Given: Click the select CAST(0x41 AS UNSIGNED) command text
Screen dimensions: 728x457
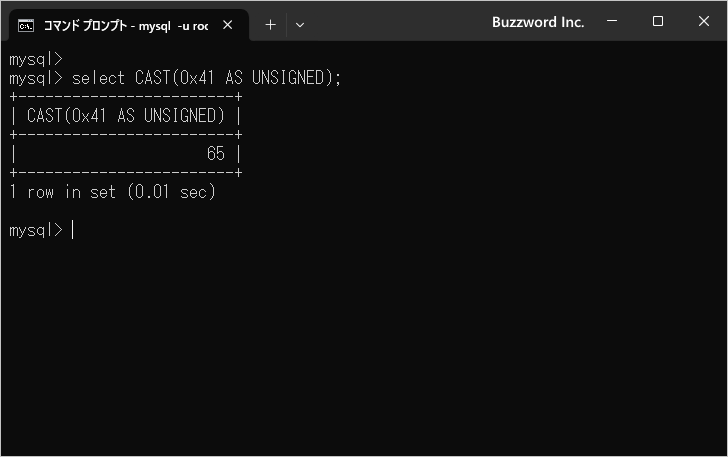Looking at the screenshot, I should coord(206,78).
